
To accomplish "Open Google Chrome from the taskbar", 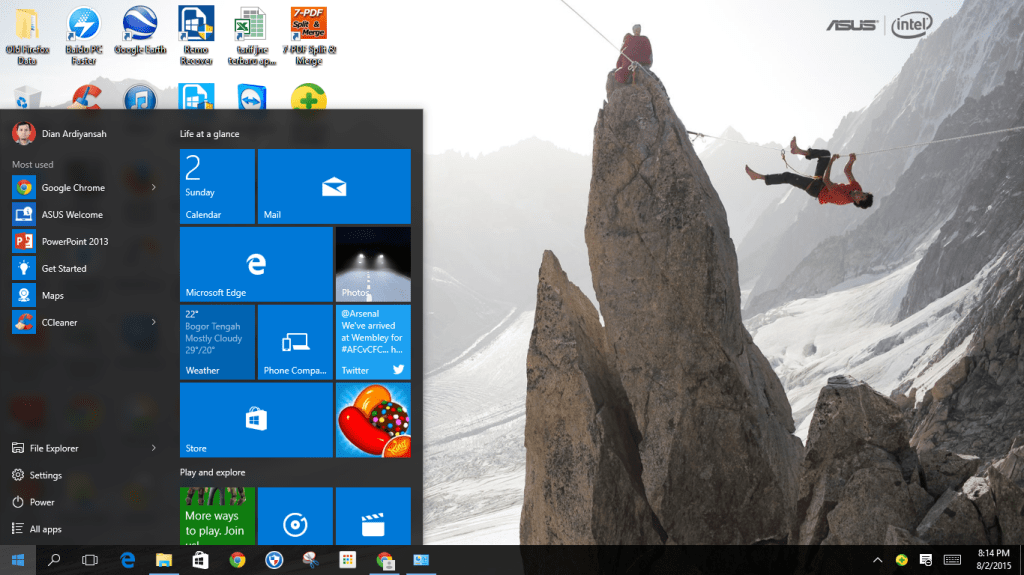I will [x=237, y=560].
